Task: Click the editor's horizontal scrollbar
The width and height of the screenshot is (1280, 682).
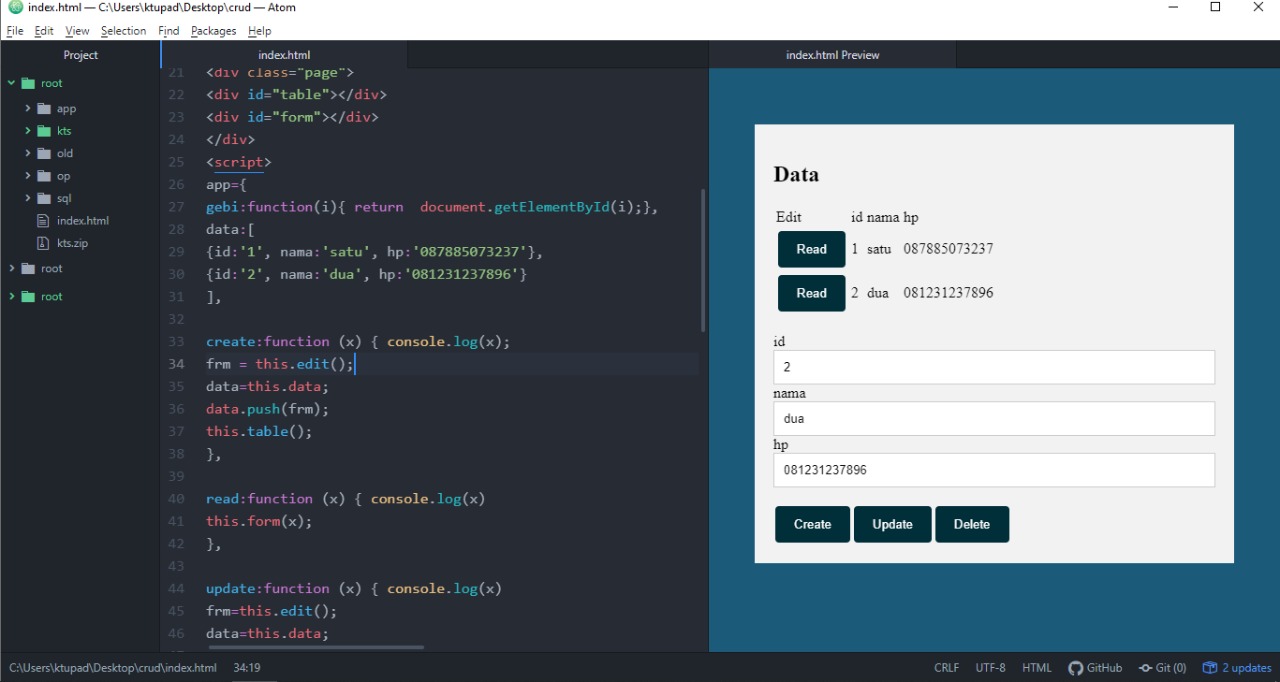Action: coord(315,648)
